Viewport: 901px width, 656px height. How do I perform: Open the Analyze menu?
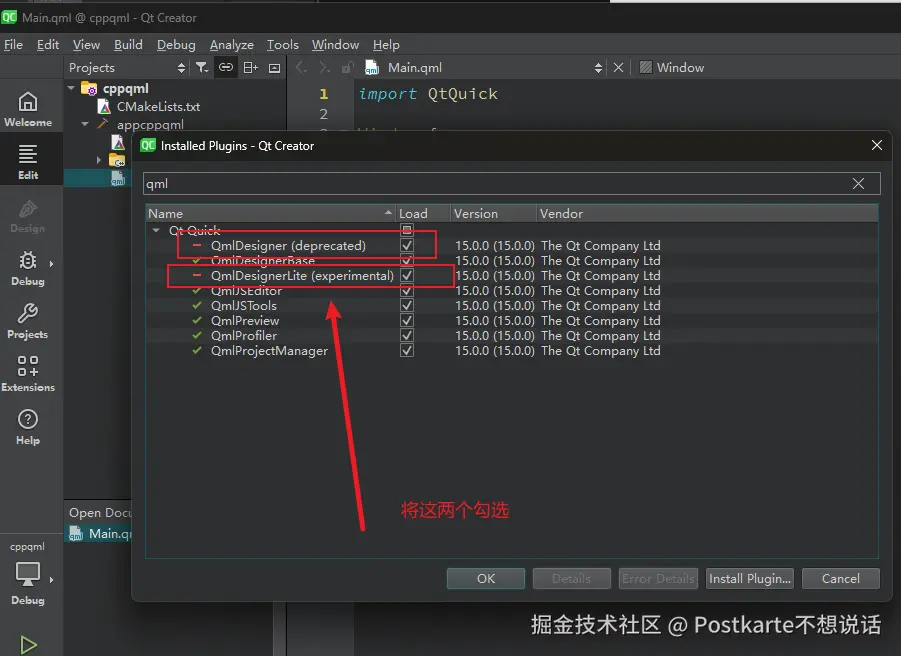pos(232,45)
